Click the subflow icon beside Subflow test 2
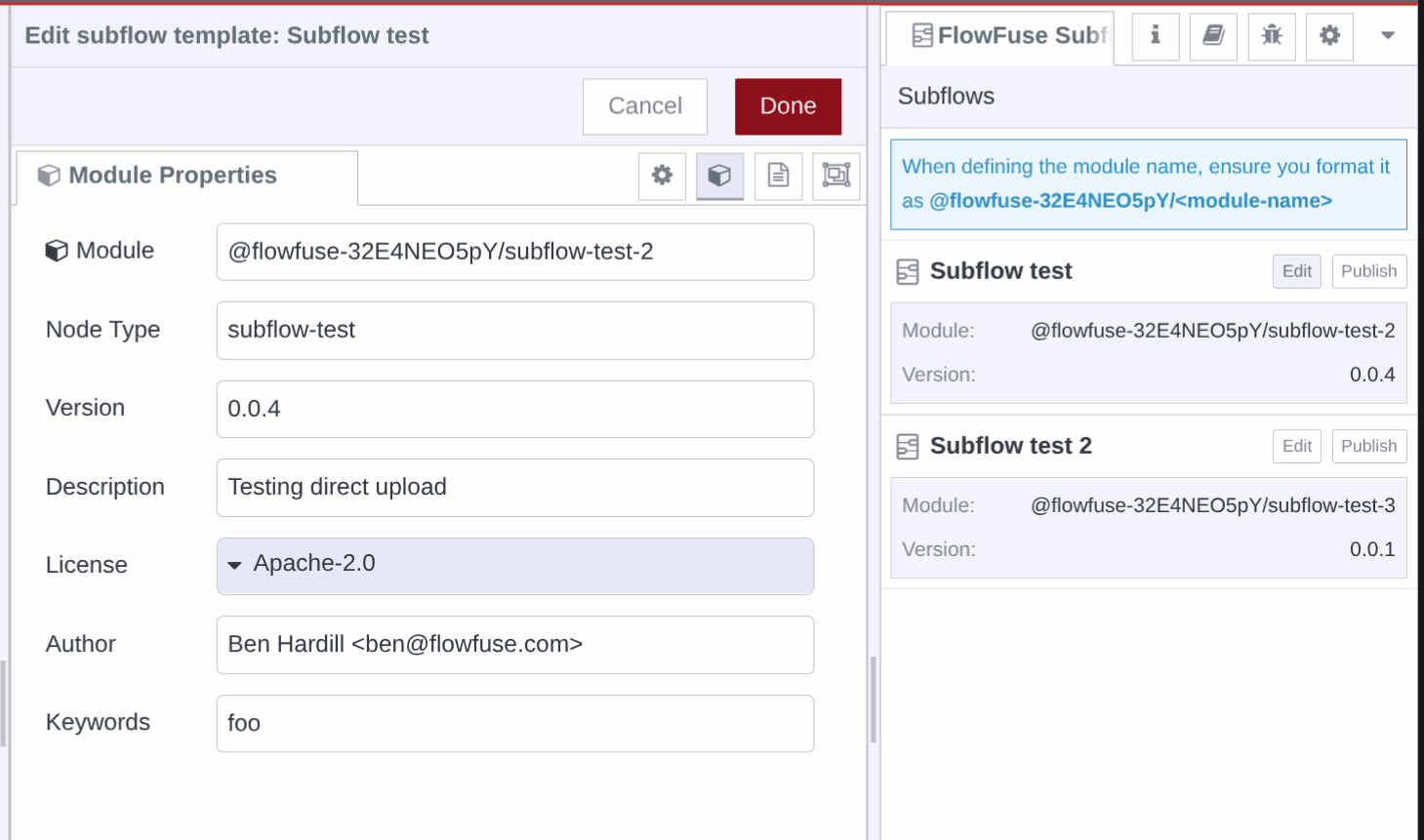1424x840 pixels. point(907,446)
